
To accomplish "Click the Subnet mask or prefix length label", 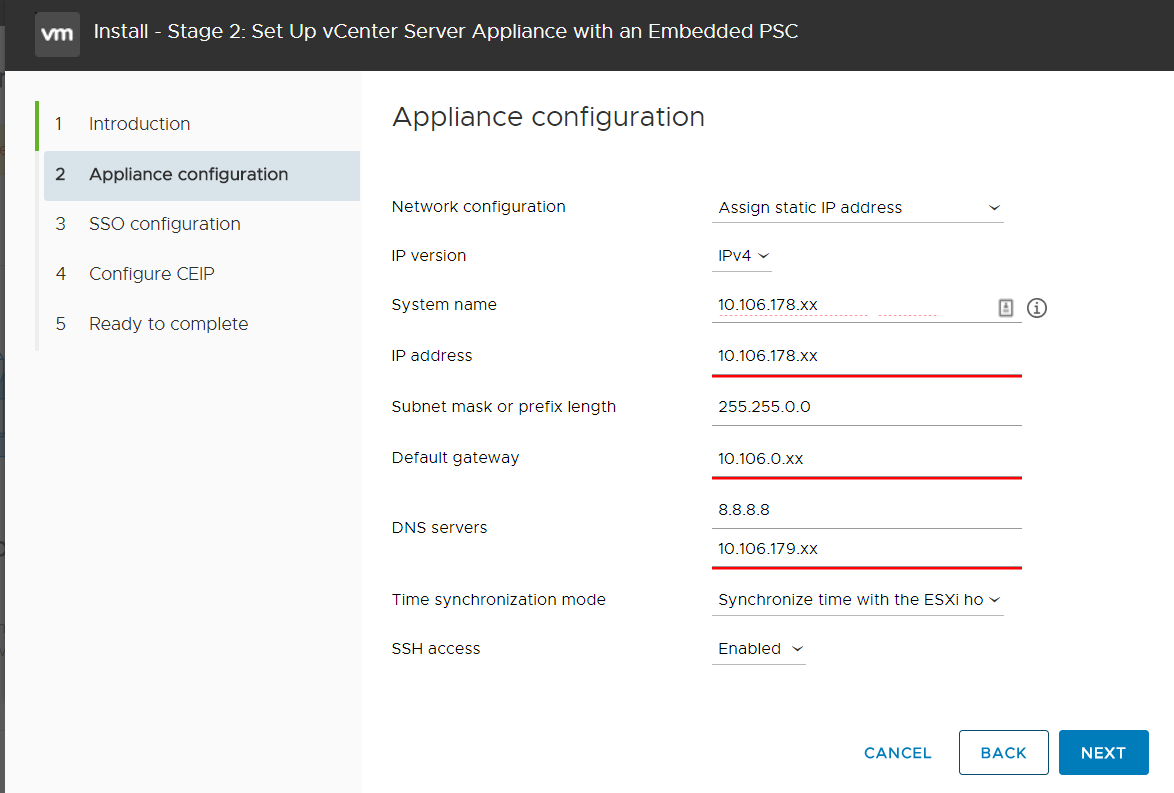I will [503, 407].
